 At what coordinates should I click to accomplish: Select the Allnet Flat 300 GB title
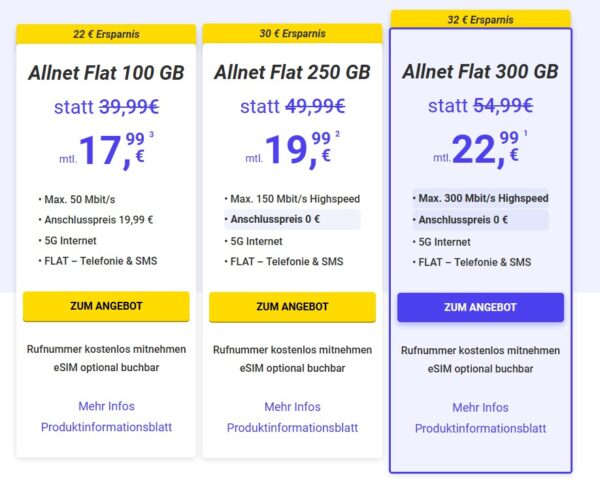(480, 72)
